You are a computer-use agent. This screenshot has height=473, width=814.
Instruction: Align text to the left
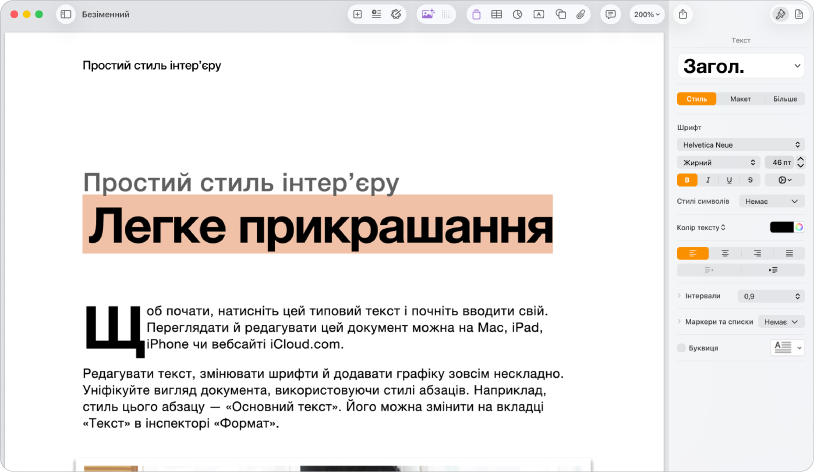(x=693, y=253)
